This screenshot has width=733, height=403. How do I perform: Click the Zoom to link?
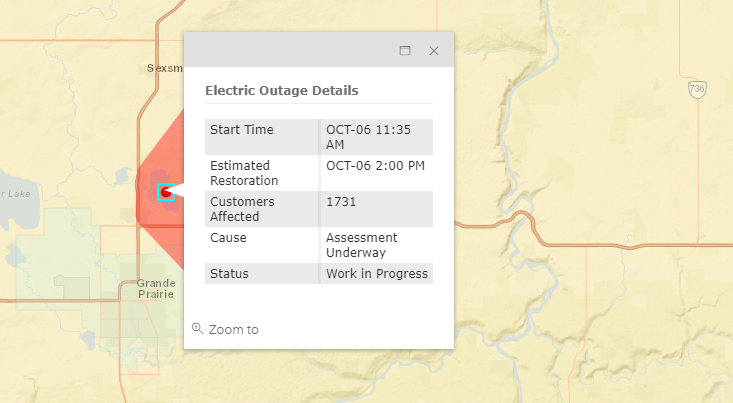(233, 330)
